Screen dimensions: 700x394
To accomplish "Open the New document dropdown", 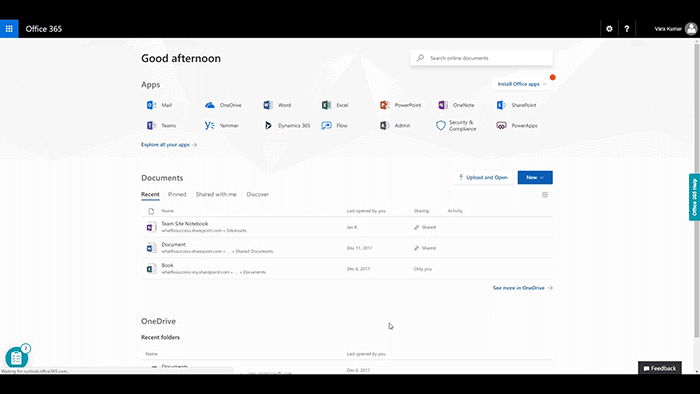I will 535,177.
